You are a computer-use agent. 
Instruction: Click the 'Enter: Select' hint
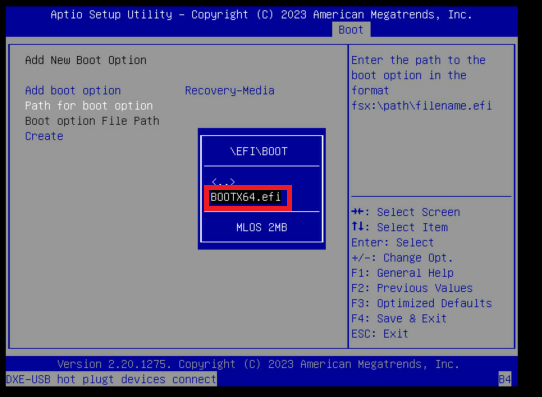[392, 243]
